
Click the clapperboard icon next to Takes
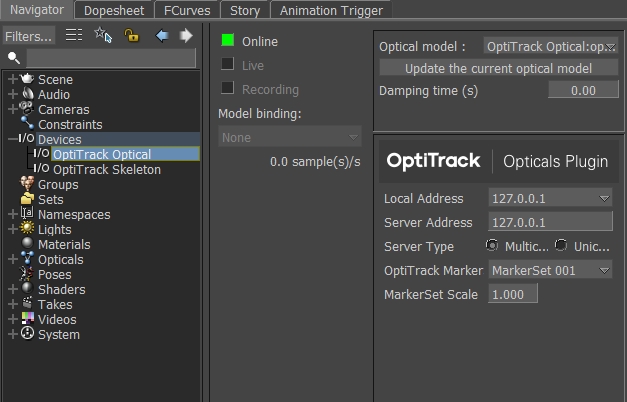(x=27, y=304)
